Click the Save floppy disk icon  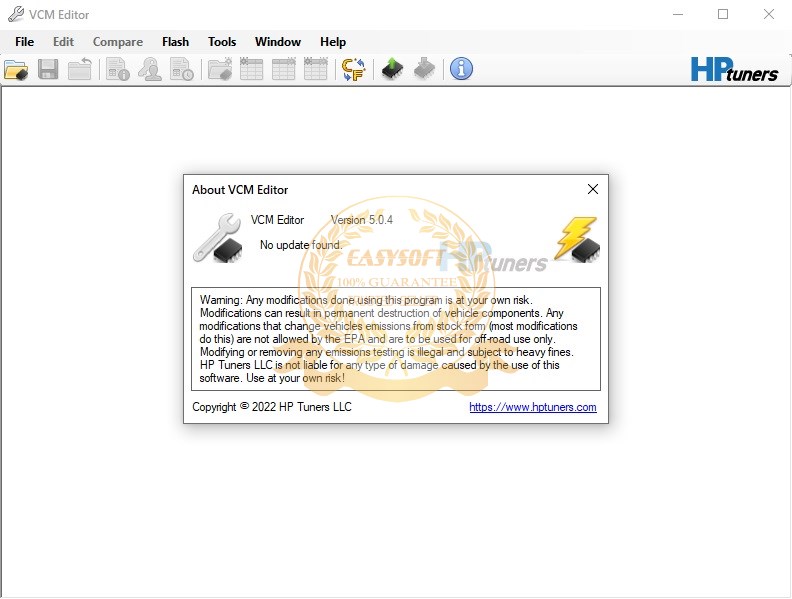point(48,69)
